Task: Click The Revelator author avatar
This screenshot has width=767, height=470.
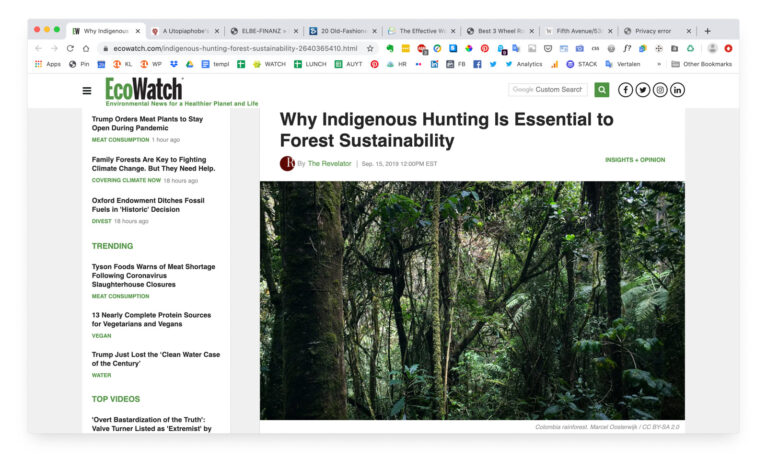Action: [x=287, y=163]
